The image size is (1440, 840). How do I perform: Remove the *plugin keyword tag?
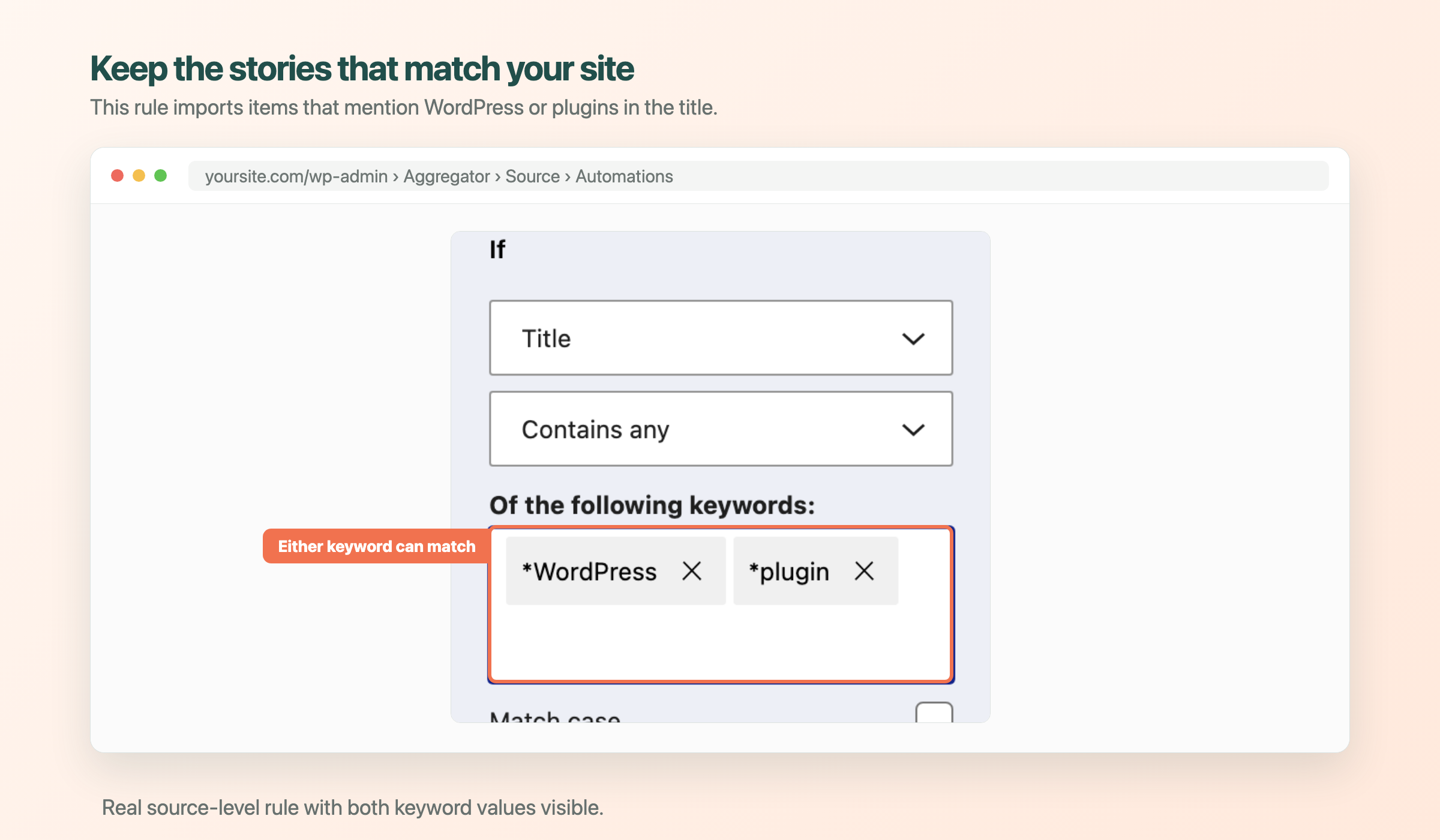point(864,571)
